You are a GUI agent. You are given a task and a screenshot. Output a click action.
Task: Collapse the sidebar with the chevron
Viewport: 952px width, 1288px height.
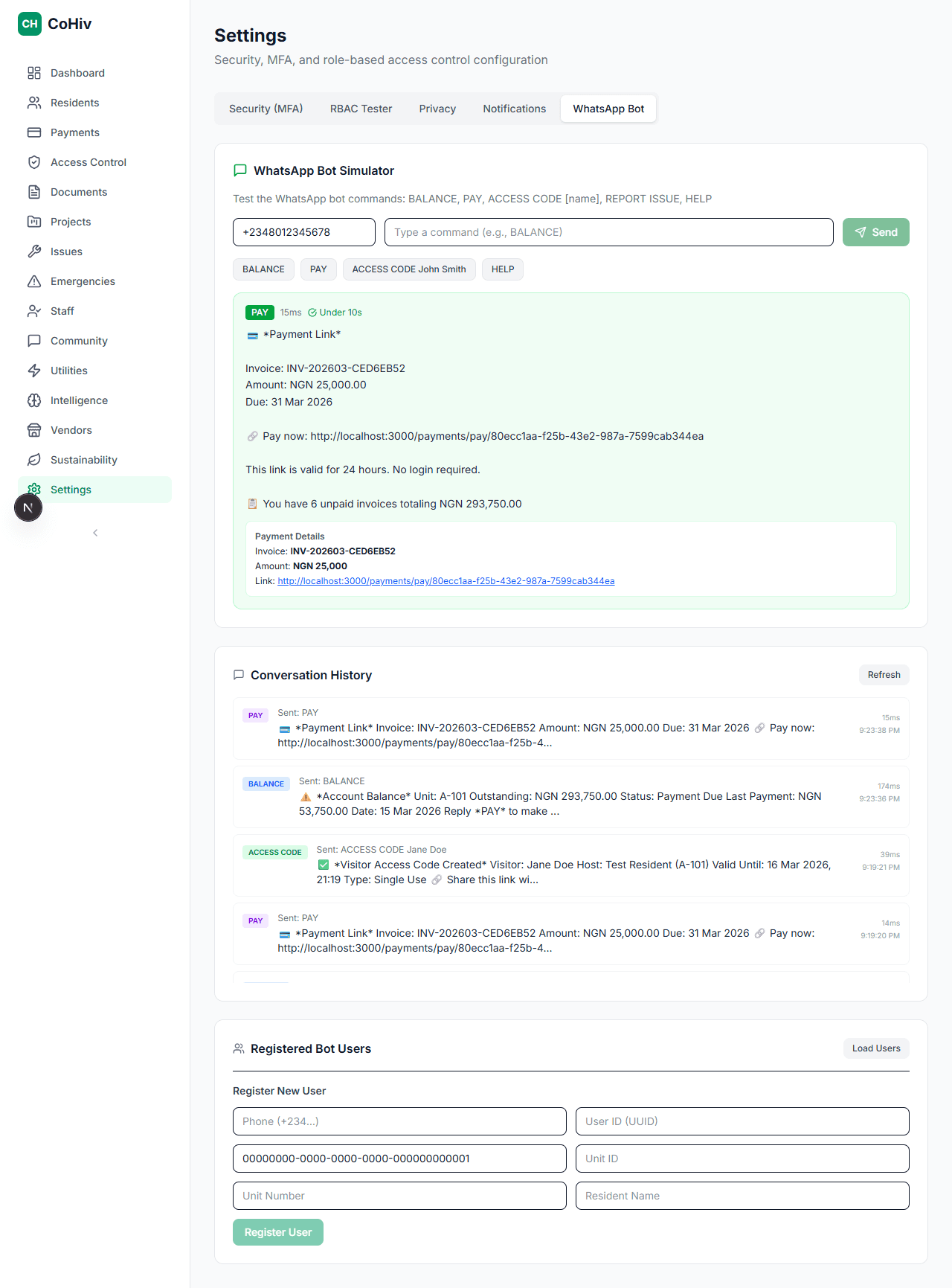[x=95, y=533]
